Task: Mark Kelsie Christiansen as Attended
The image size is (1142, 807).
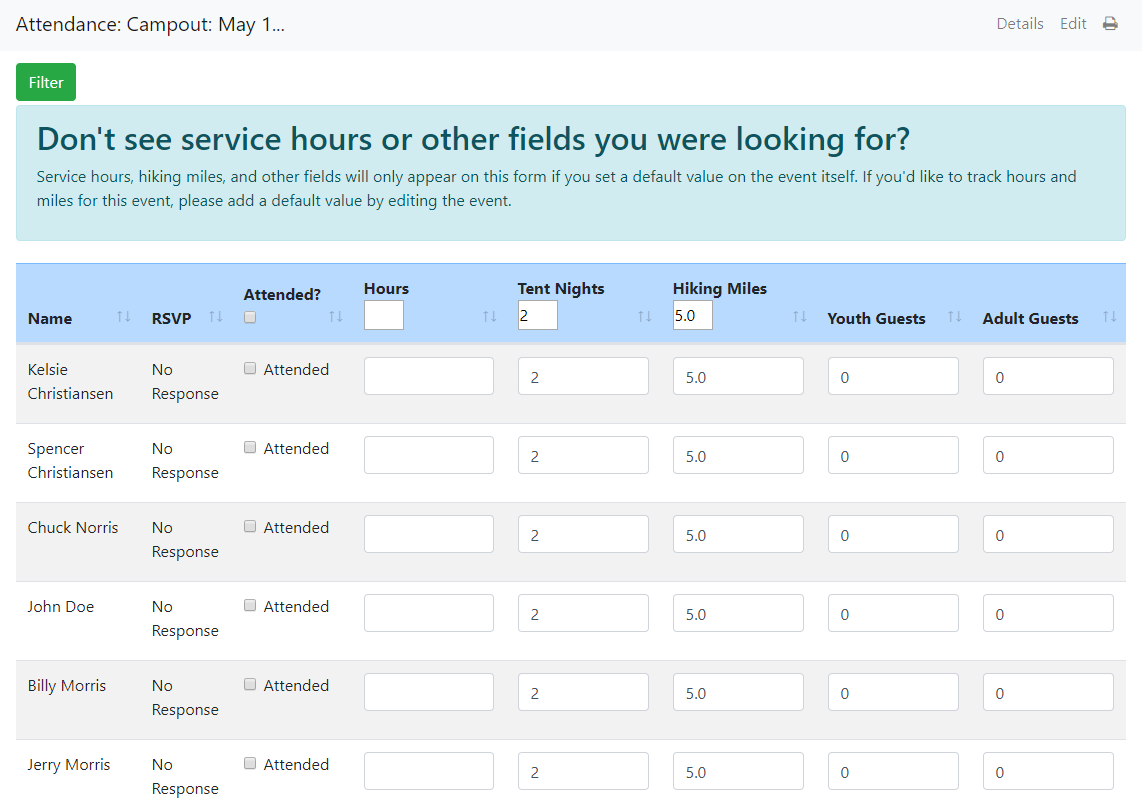Action: point(250,369)
